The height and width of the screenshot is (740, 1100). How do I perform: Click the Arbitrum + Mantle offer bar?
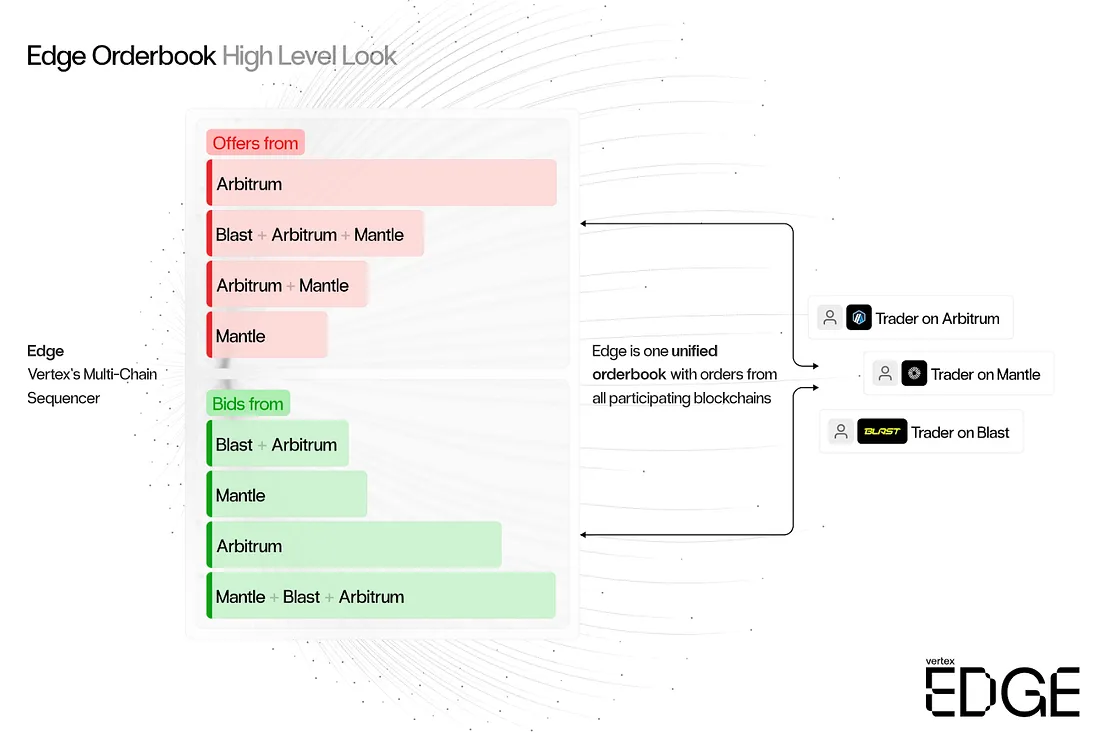click(287, 285)
